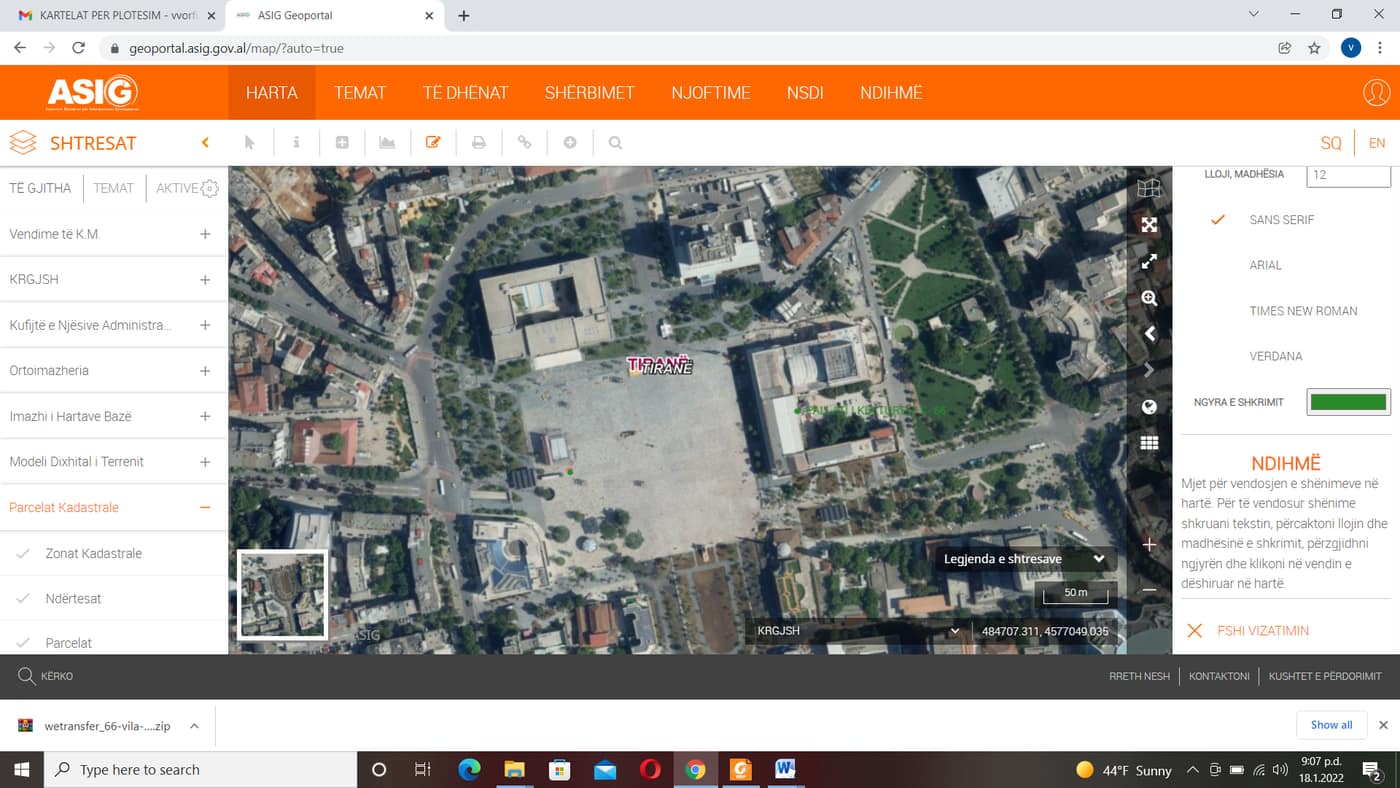Switch to the AKTIVE layers tab

click(x=177, y=188)
